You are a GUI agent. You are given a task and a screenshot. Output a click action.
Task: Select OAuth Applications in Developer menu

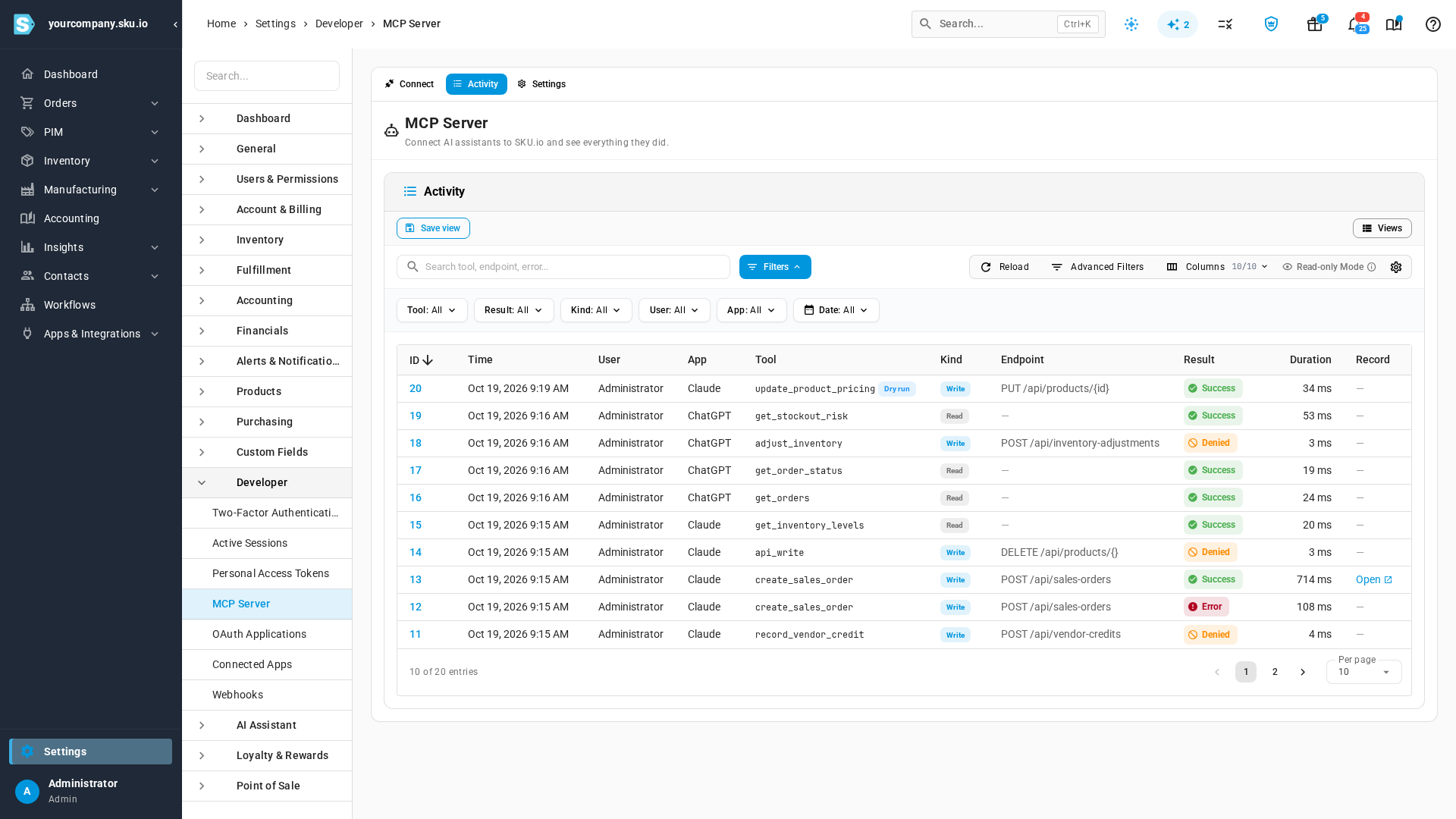(267, 635)
